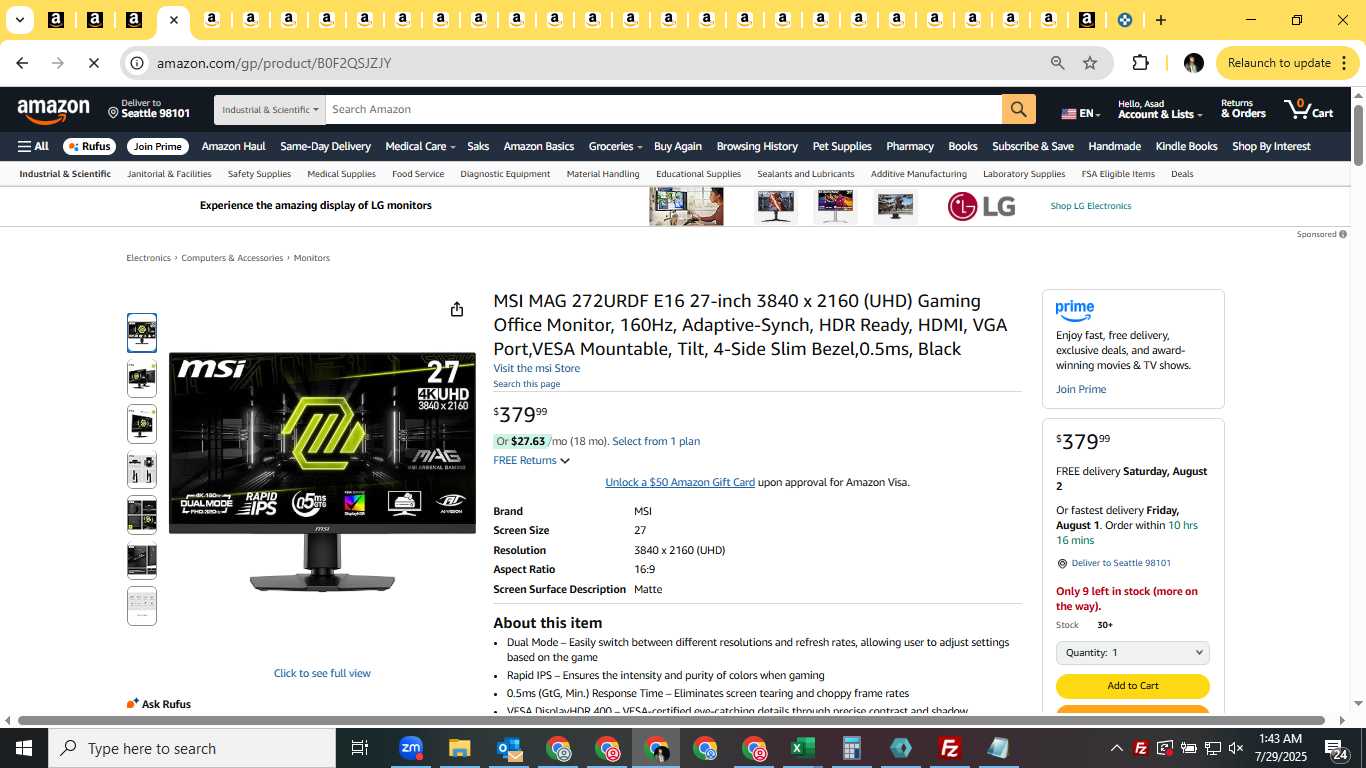The width and height of the screenshot is (1366, 768).
Task: Select the first product thumbnail
Action: (142, 333)
